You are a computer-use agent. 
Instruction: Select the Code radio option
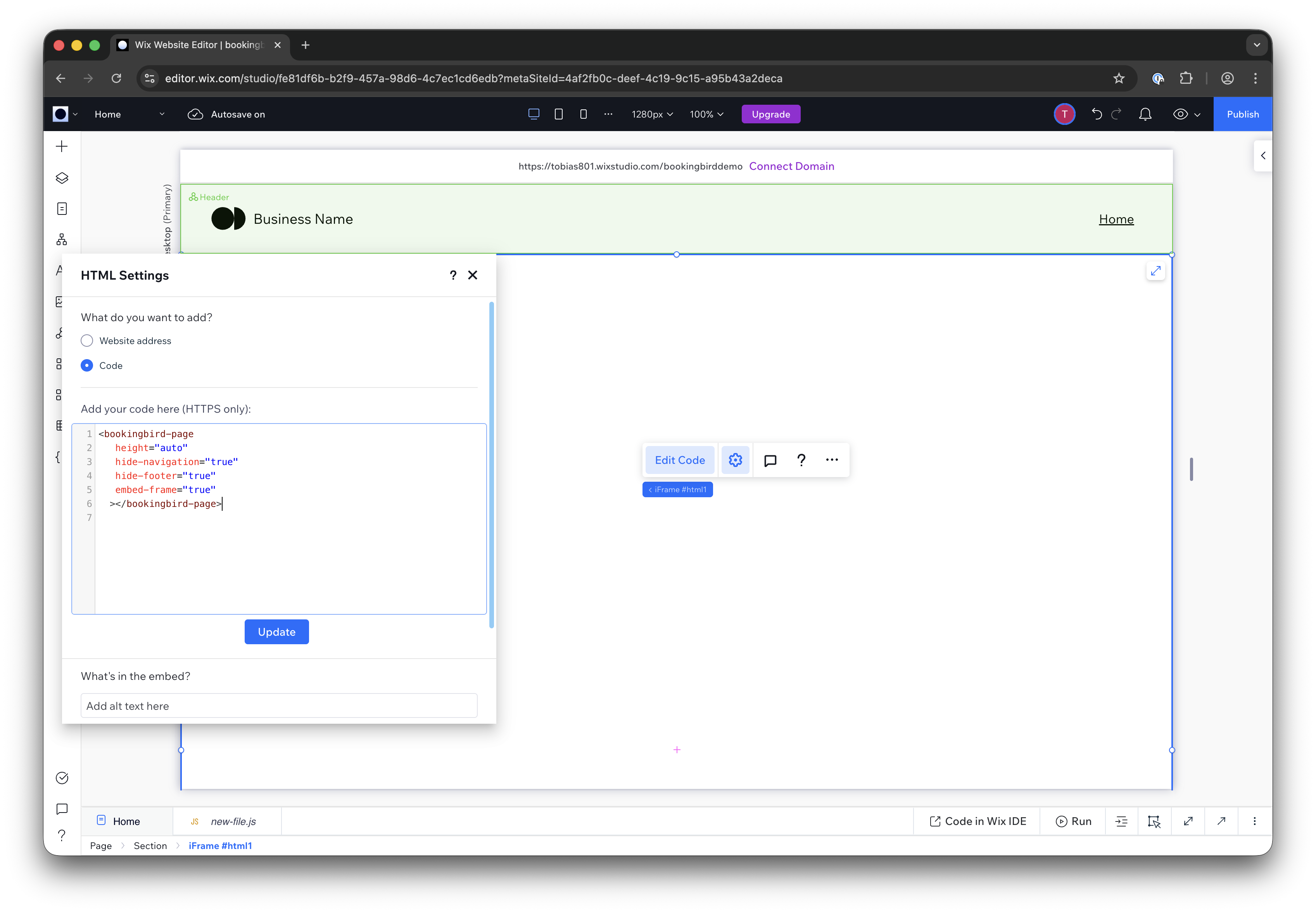(87, 365)
